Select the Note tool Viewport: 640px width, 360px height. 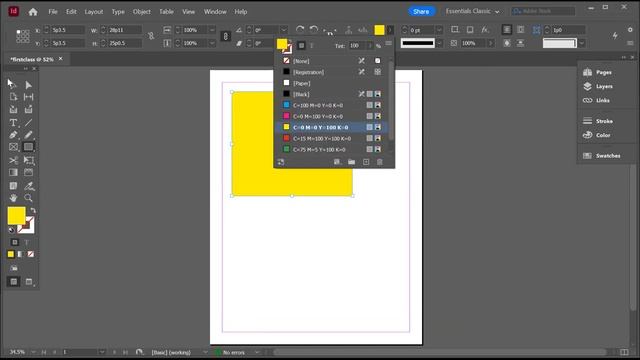click(13, 186)
